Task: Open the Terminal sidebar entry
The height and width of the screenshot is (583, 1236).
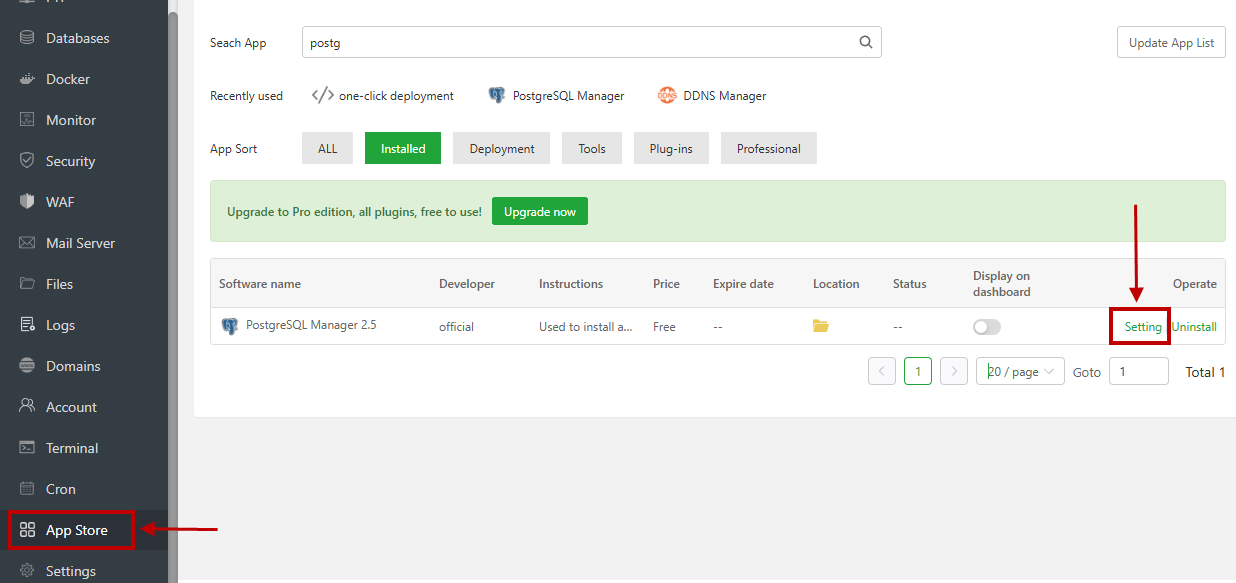Action: pyautogui.click(x=72, y=448)
